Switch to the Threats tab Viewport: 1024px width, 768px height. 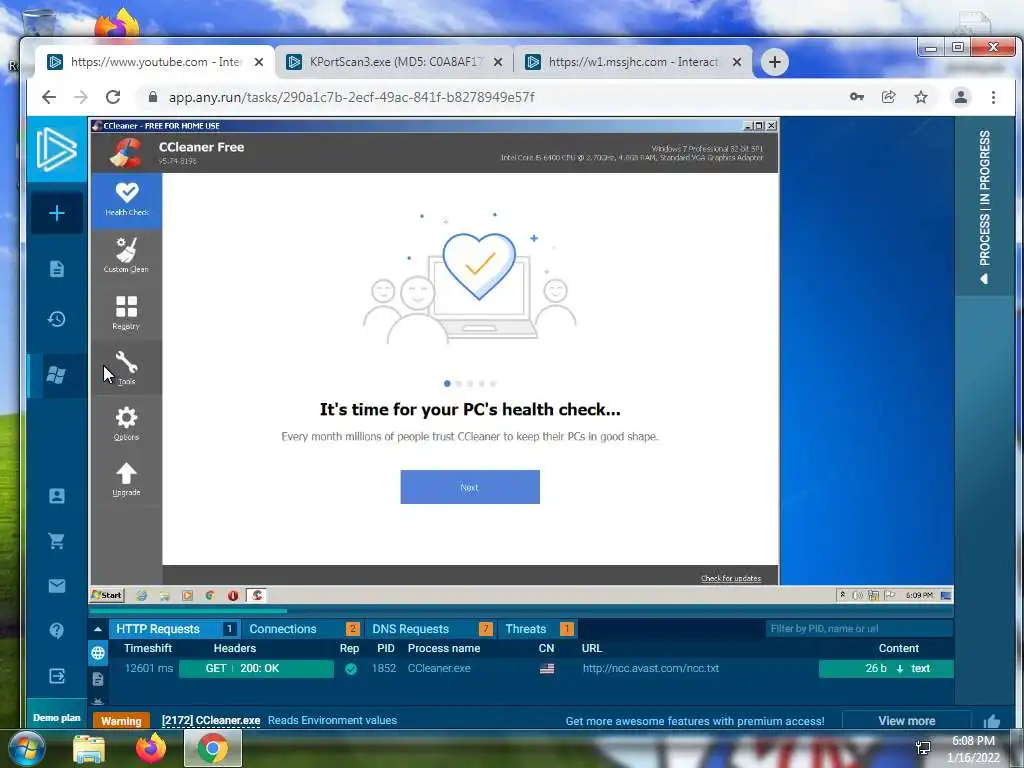point(538,629)
